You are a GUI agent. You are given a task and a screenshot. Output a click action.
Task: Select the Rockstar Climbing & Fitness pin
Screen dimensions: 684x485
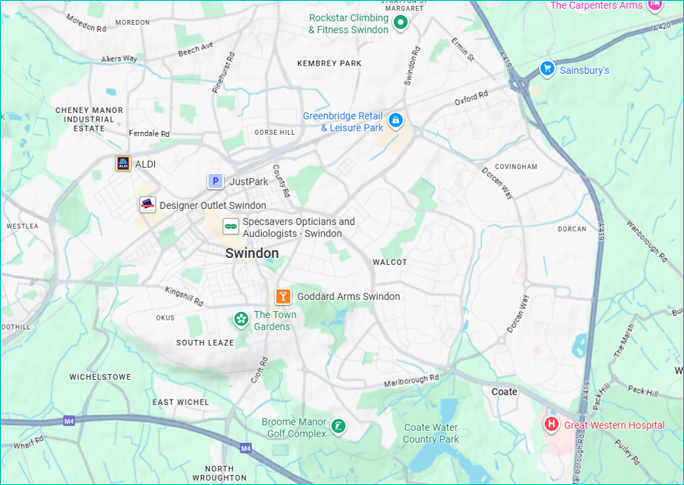click(x=400, y=22)
